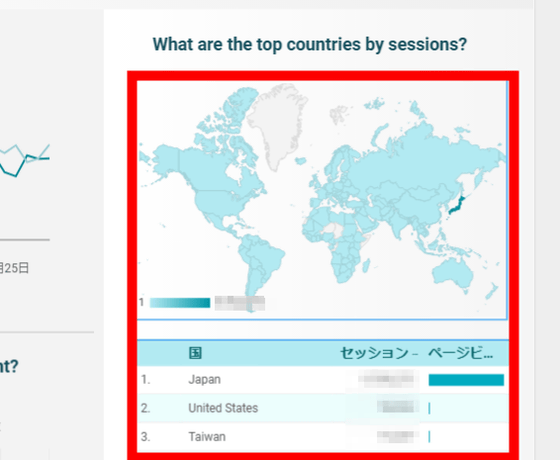
Task: Click Australia on the world map
Action: [x=453, y=272]
